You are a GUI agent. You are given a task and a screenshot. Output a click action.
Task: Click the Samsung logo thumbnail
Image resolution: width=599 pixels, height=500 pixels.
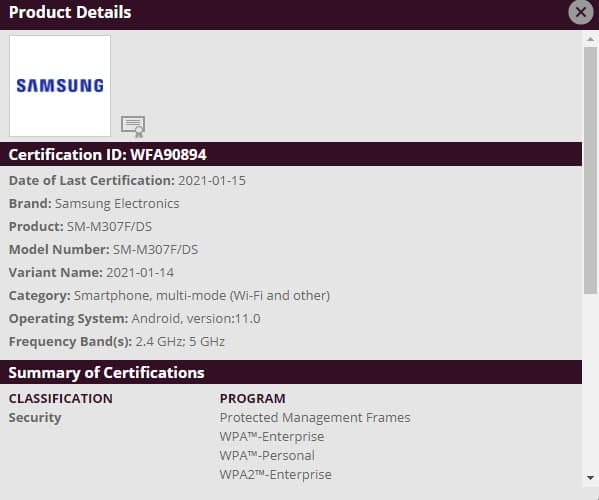[x=60, y=86]
